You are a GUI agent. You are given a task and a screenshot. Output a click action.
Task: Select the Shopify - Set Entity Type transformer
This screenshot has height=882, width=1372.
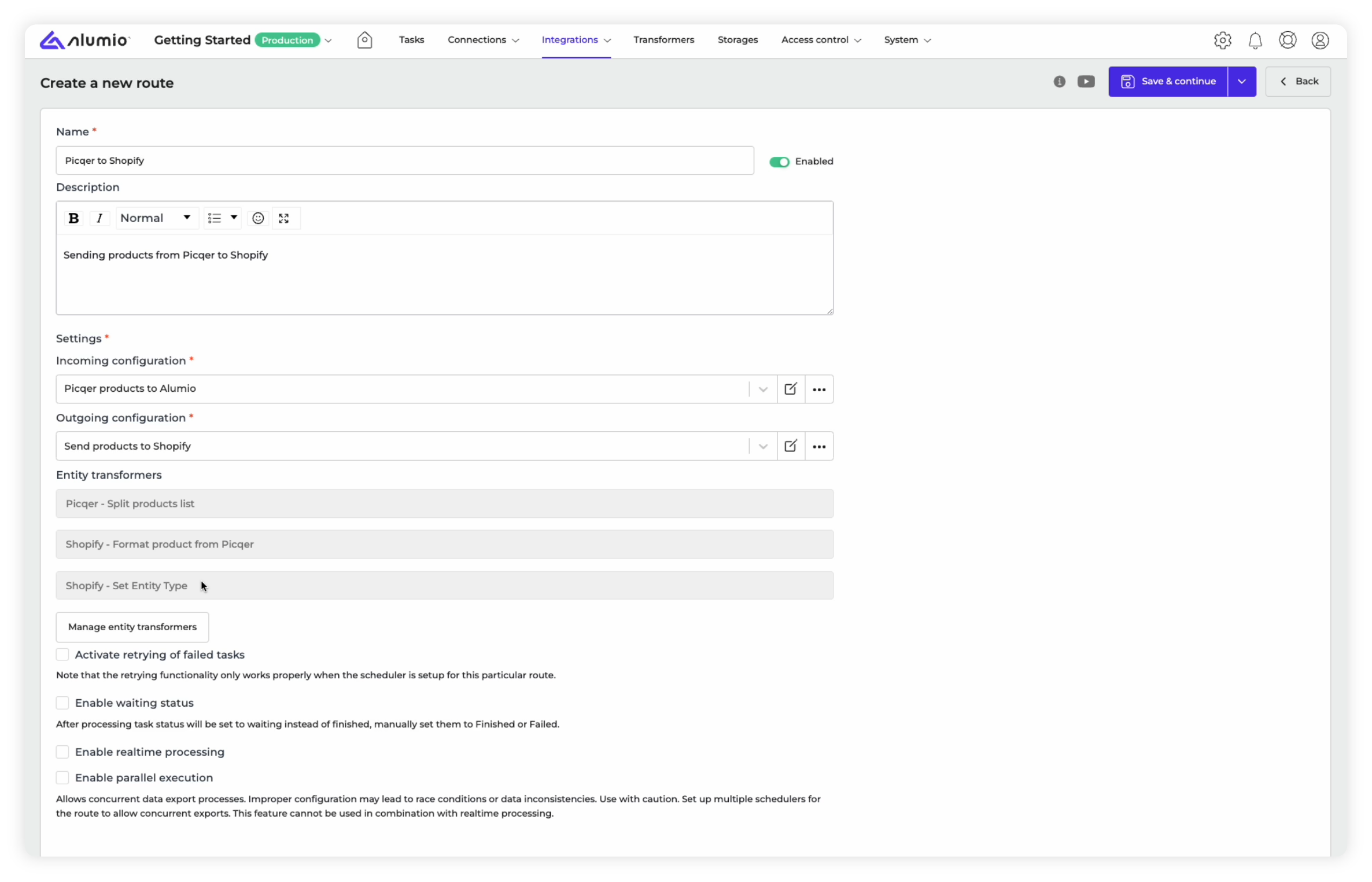point(444,586)
